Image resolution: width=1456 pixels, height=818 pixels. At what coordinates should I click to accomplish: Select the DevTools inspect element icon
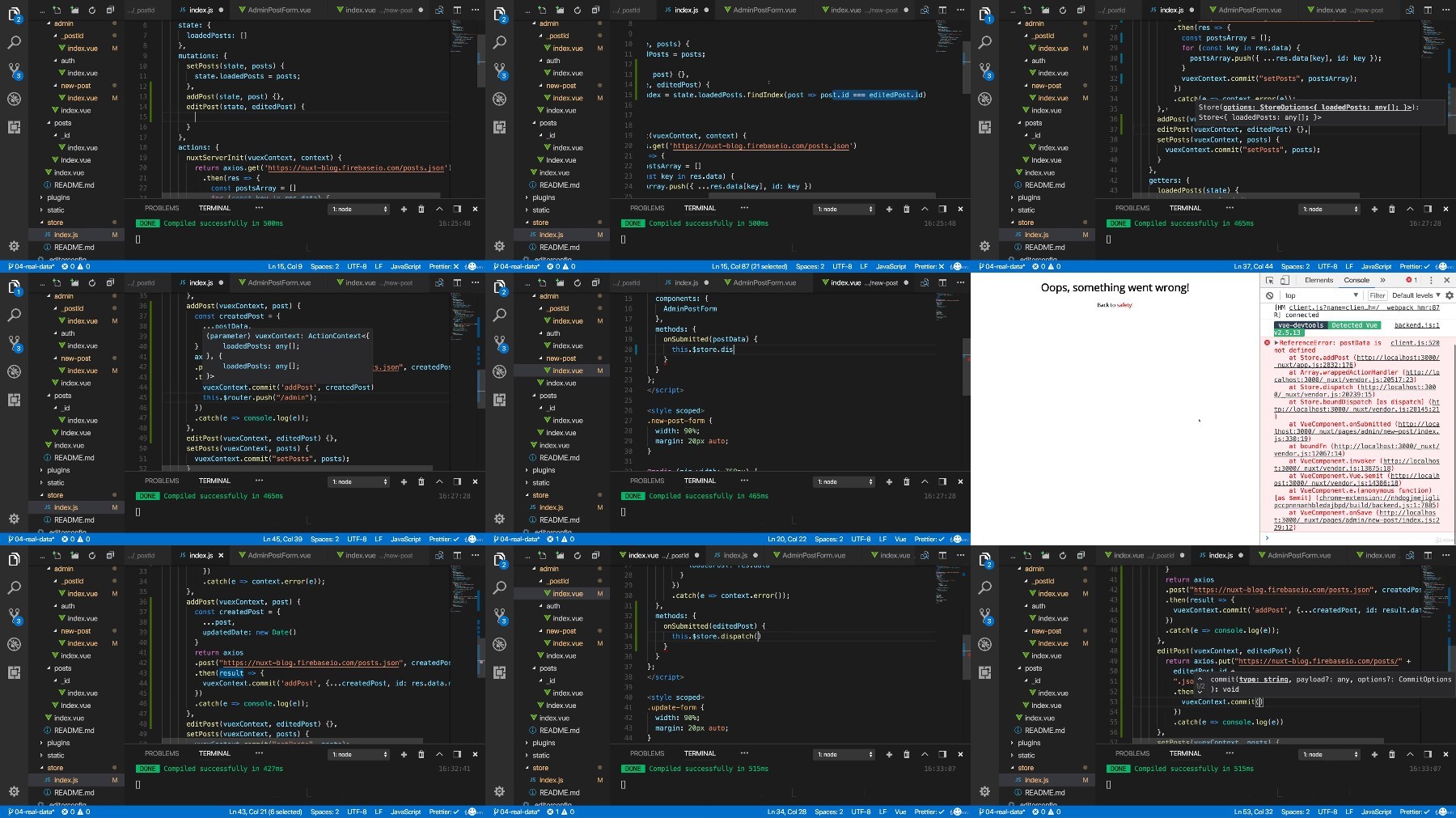click(x=1269, y=280)
